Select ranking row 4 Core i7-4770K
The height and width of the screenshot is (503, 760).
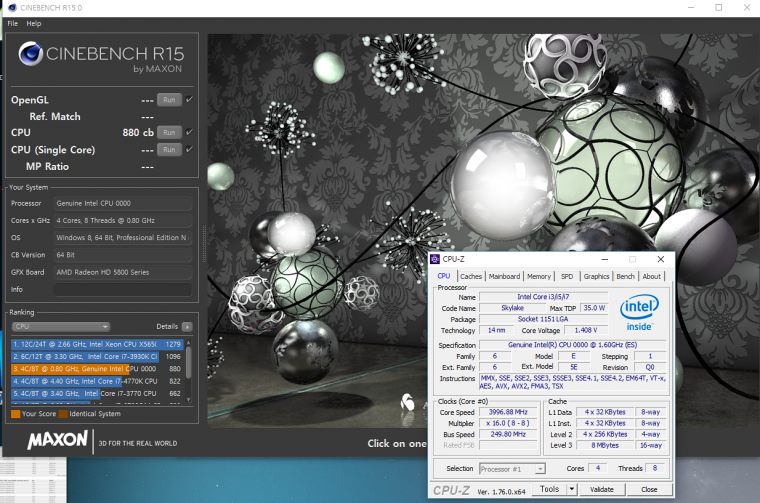[x=97, y=381]
